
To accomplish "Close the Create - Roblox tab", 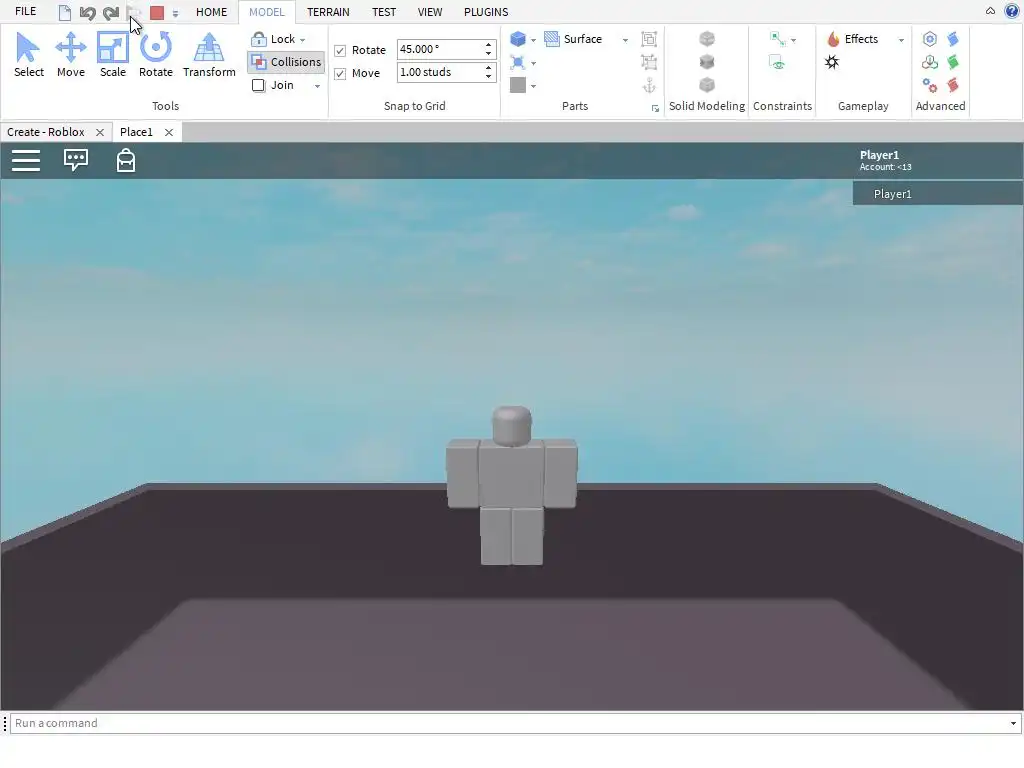I will 99,132.
